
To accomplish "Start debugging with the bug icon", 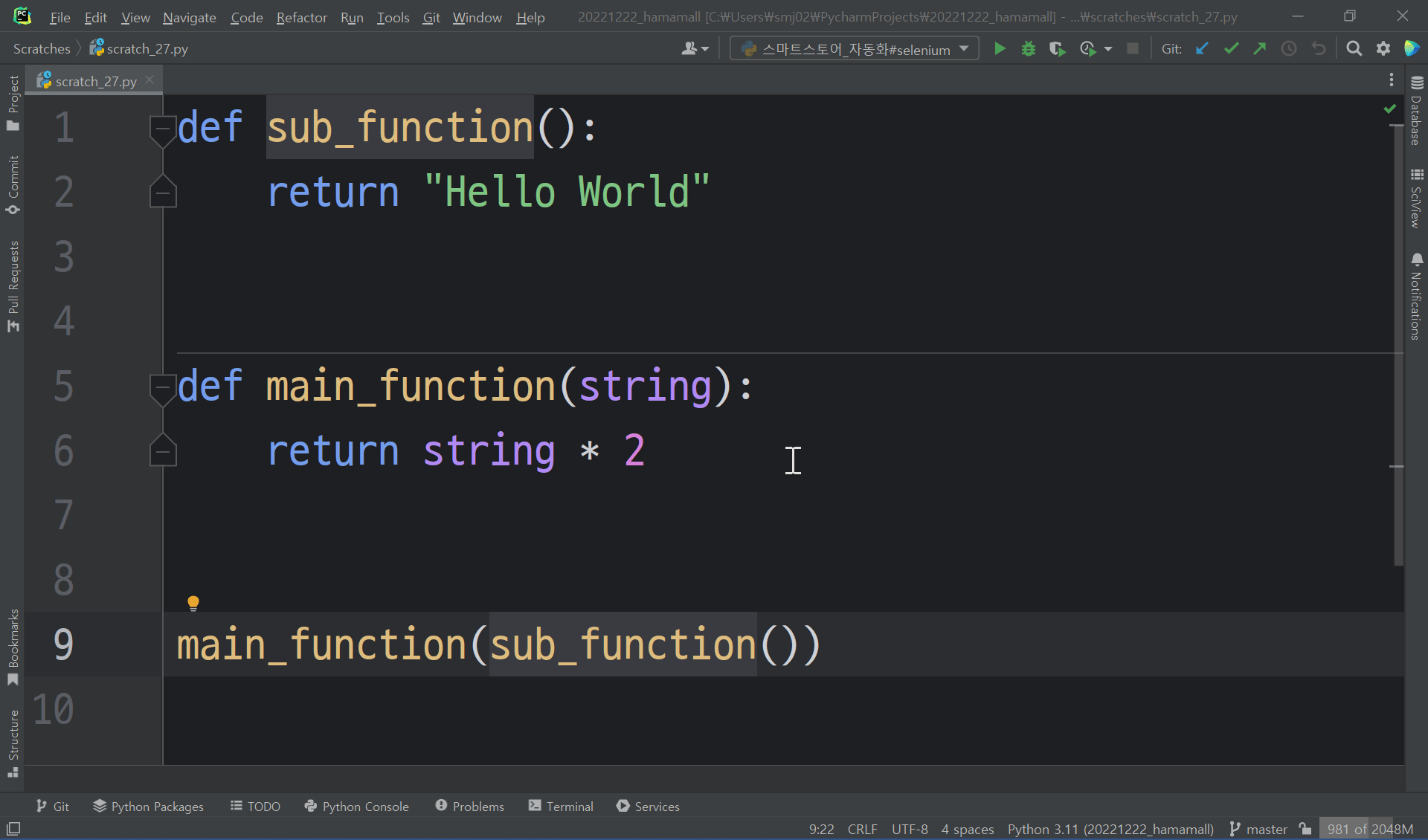I will (x=1028, y=49).
